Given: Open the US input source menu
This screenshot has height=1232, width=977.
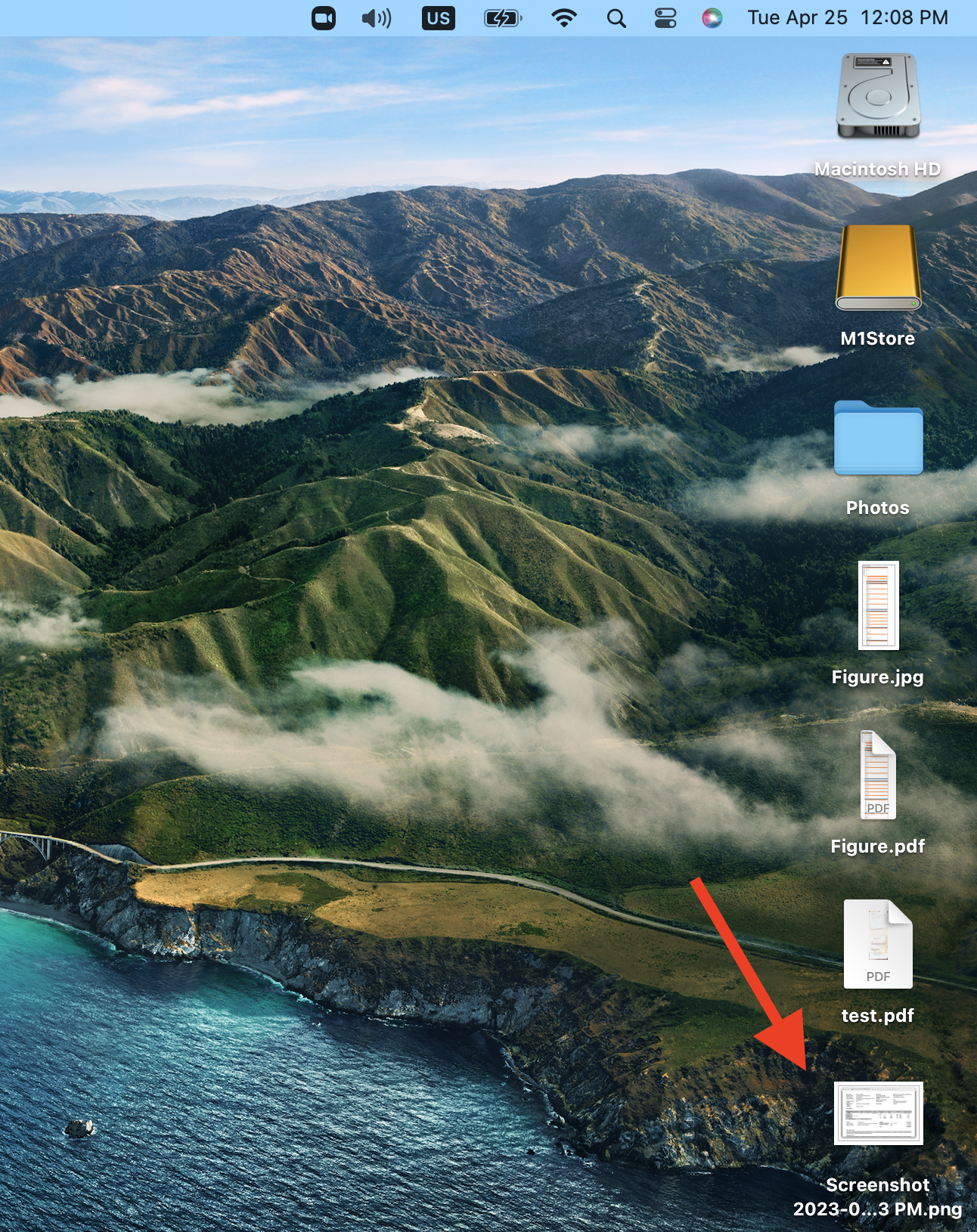Looking at the screenshot, I should click(439, 17).
